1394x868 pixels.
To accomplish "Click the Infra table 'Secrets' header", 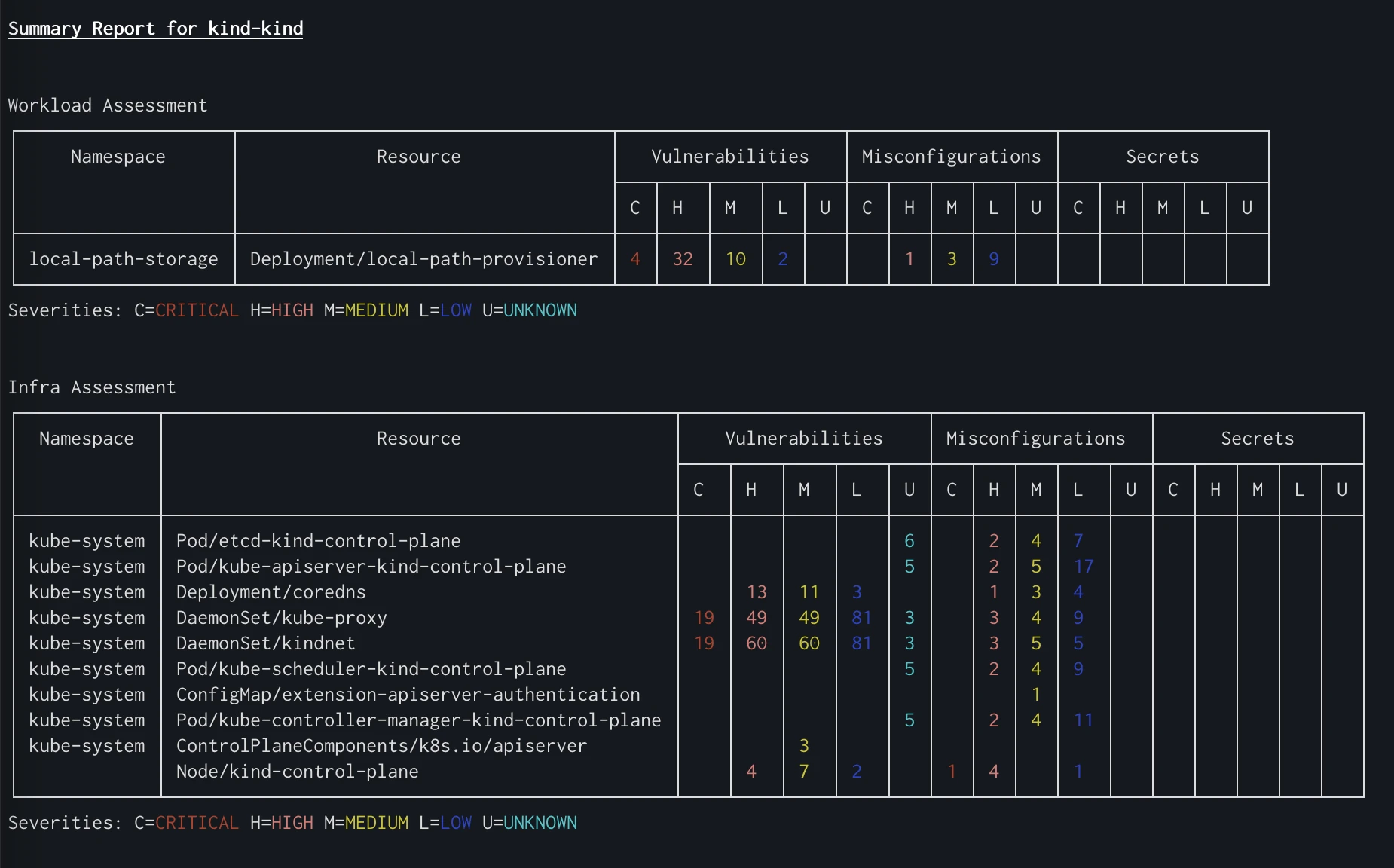I will 1258,439.
